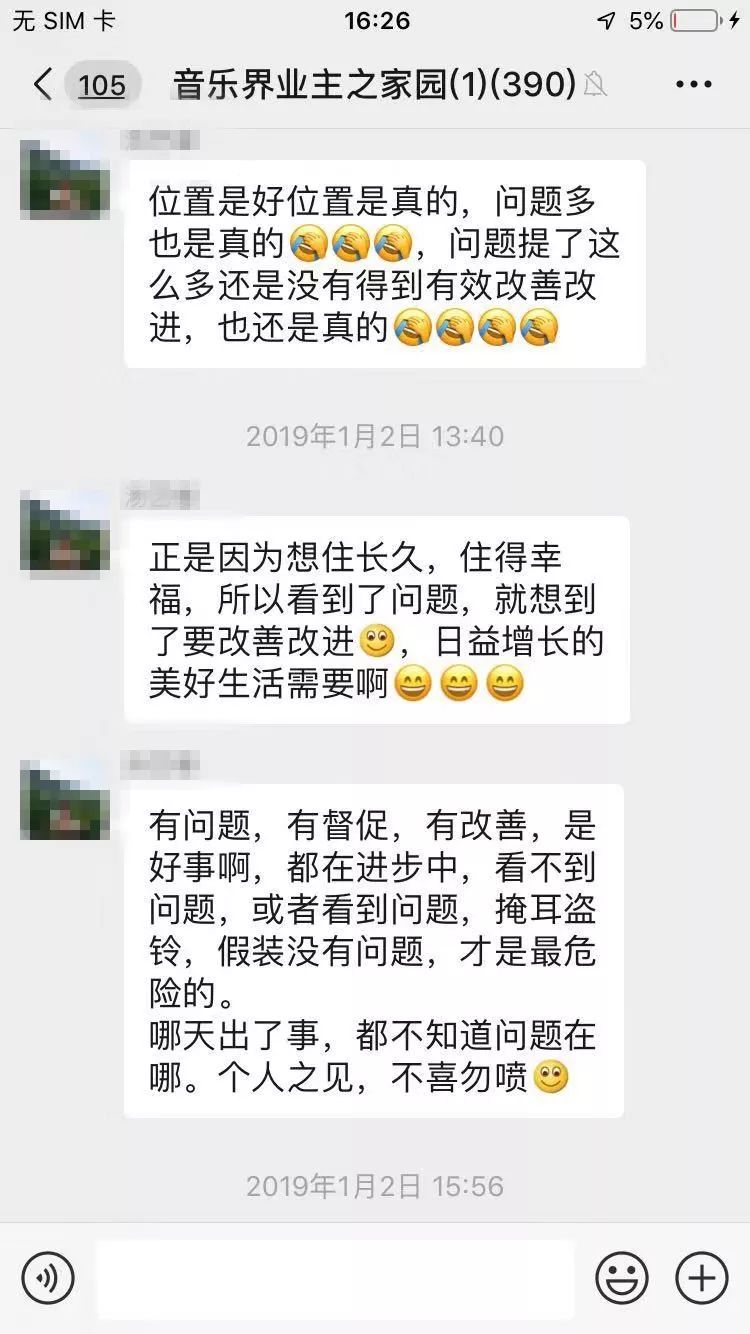Viewport: 750px width, 1334px height.
Task: Switch to voice message input
Action: pyautogui.click(x=48, y=1277)
